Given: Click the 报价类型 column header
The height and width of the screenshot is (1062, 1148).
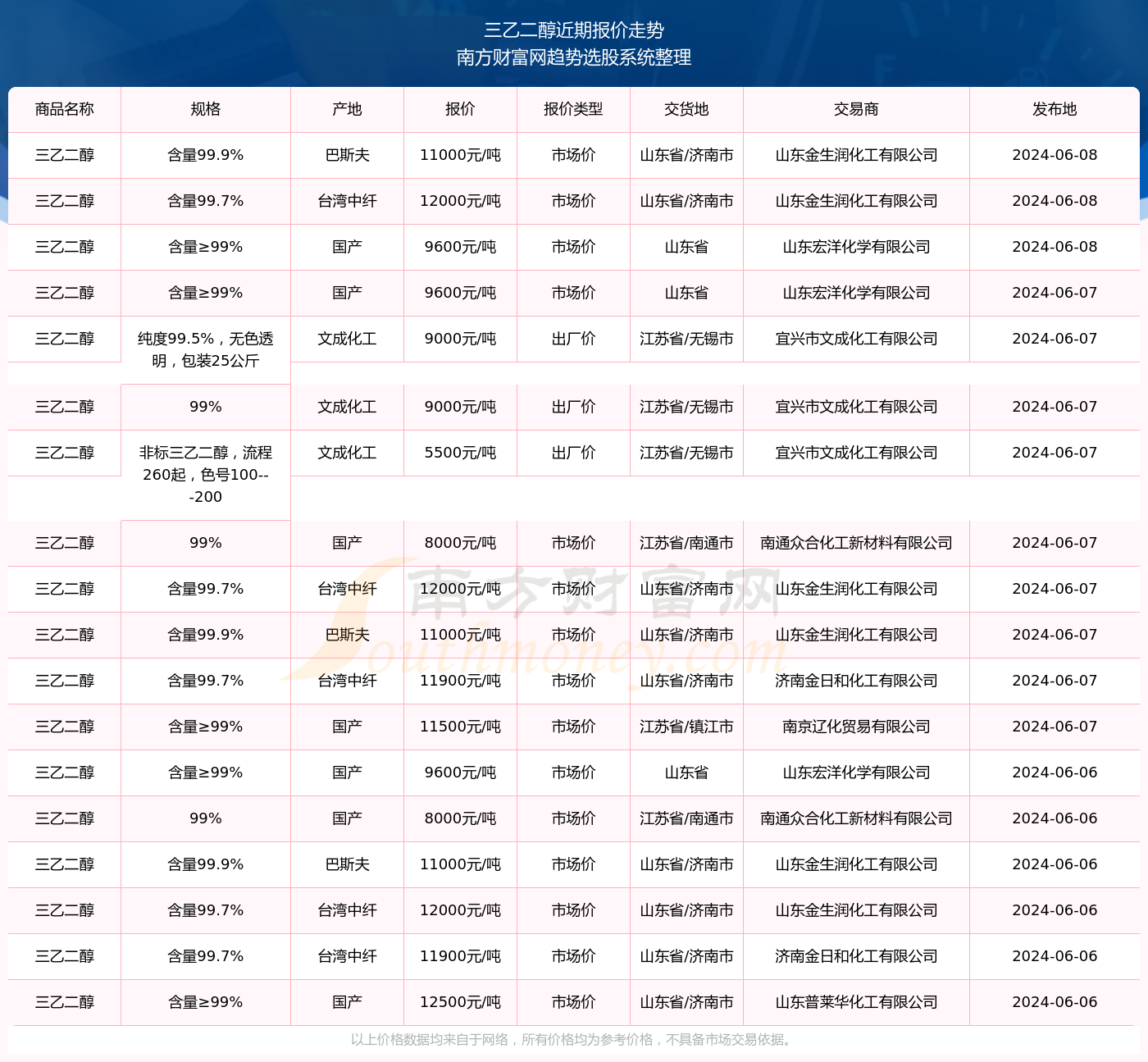Looking at the screenshot, I should coord(574,109).
